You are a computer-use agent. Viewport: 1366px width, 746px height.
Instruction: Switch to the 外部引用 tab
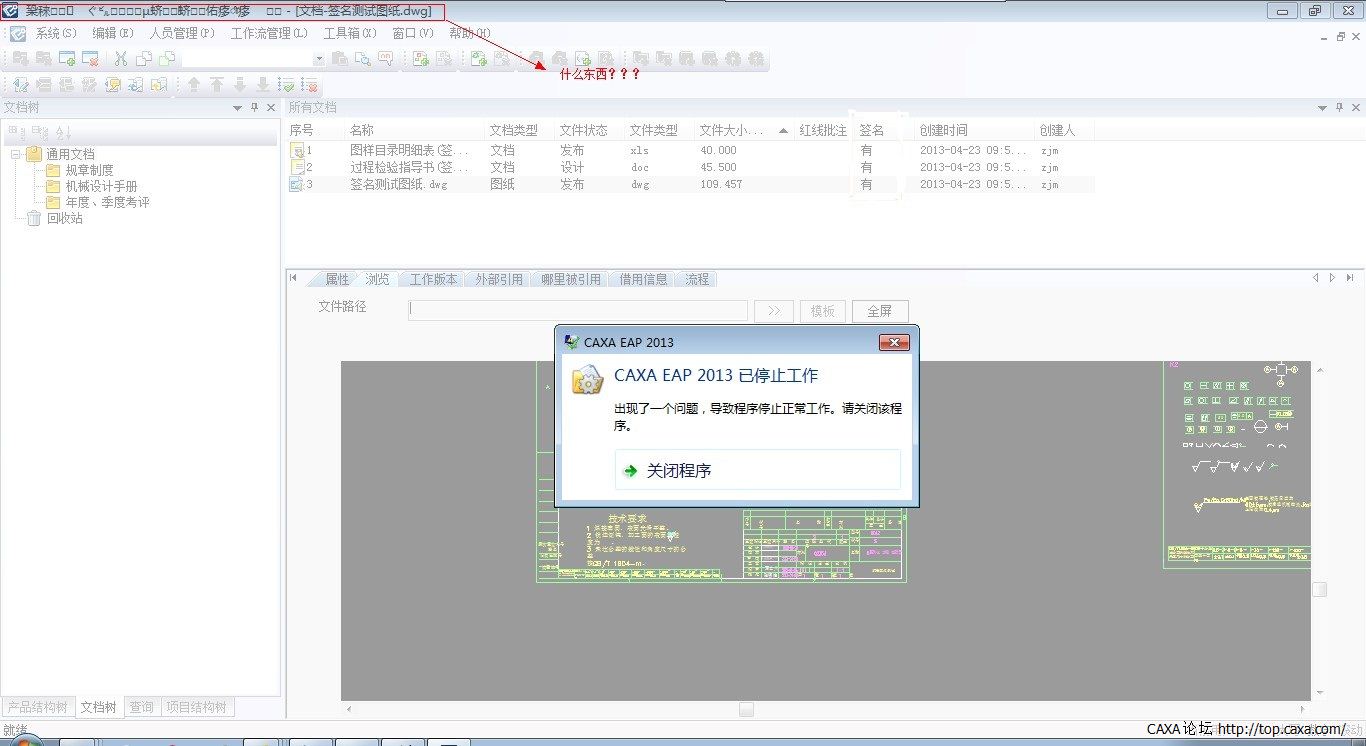(x=499, y=279)
